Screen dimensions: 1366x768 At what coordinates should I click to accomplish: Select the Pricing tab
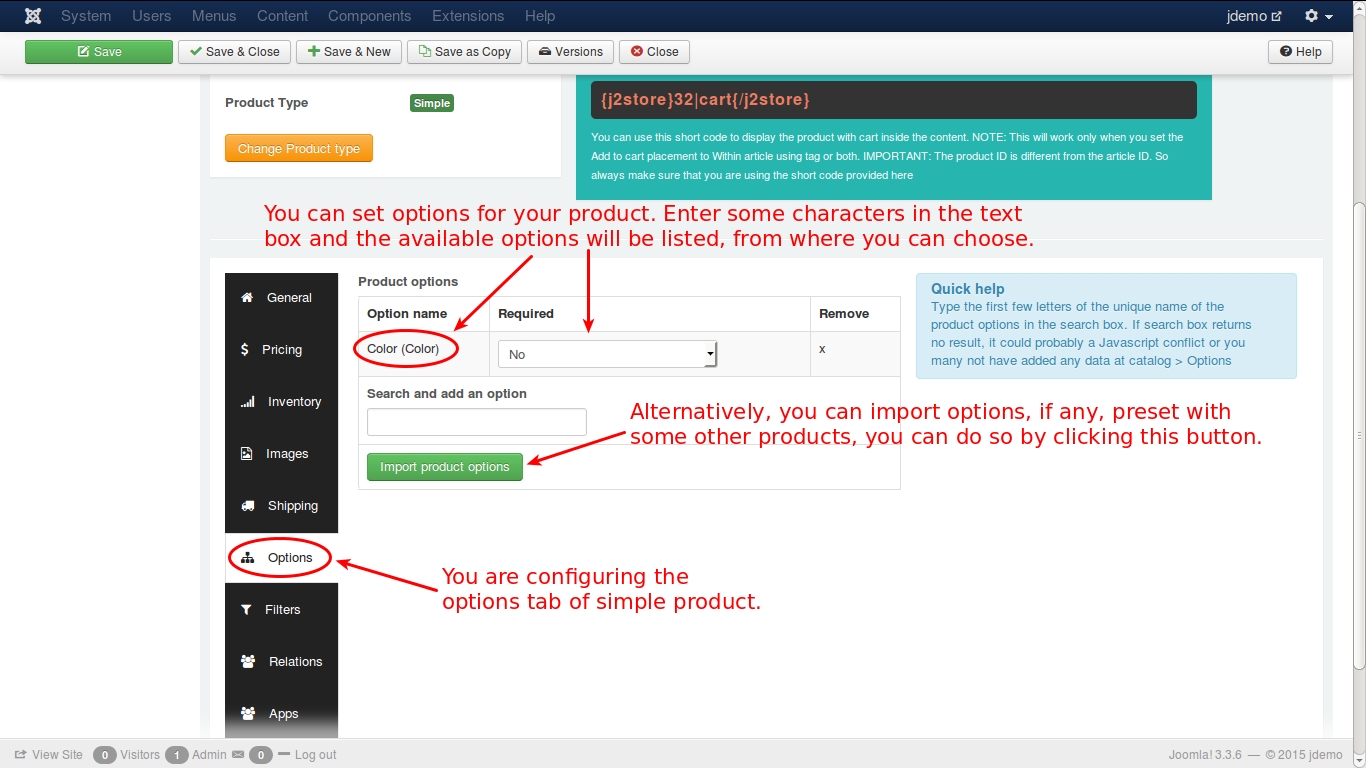(x=281, y=350)
